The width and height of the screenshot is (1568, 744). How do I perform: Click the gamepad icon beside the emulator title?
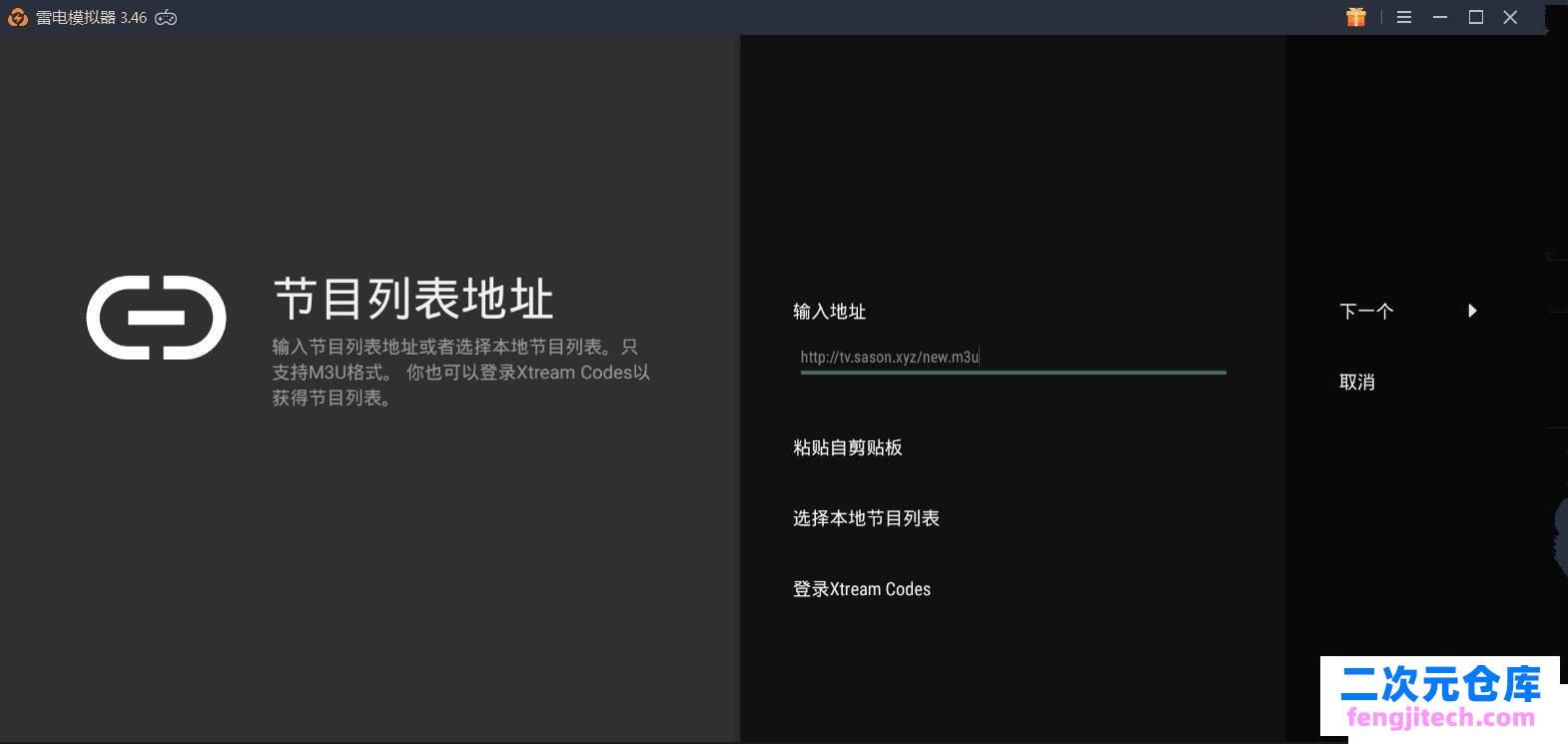[x=166, y=18]
